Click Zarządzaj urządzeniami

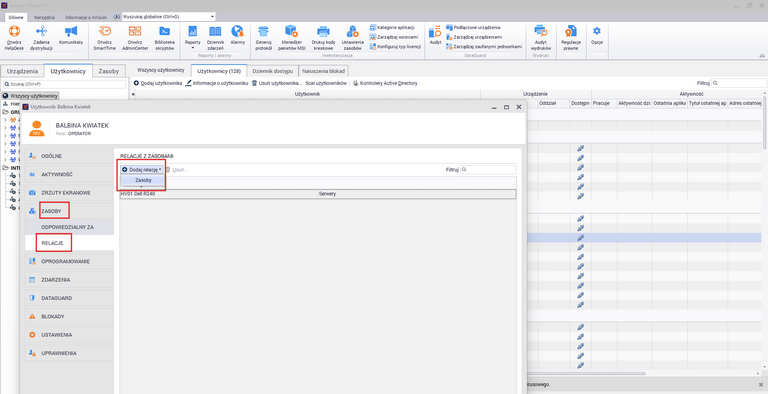click(474, 37)
